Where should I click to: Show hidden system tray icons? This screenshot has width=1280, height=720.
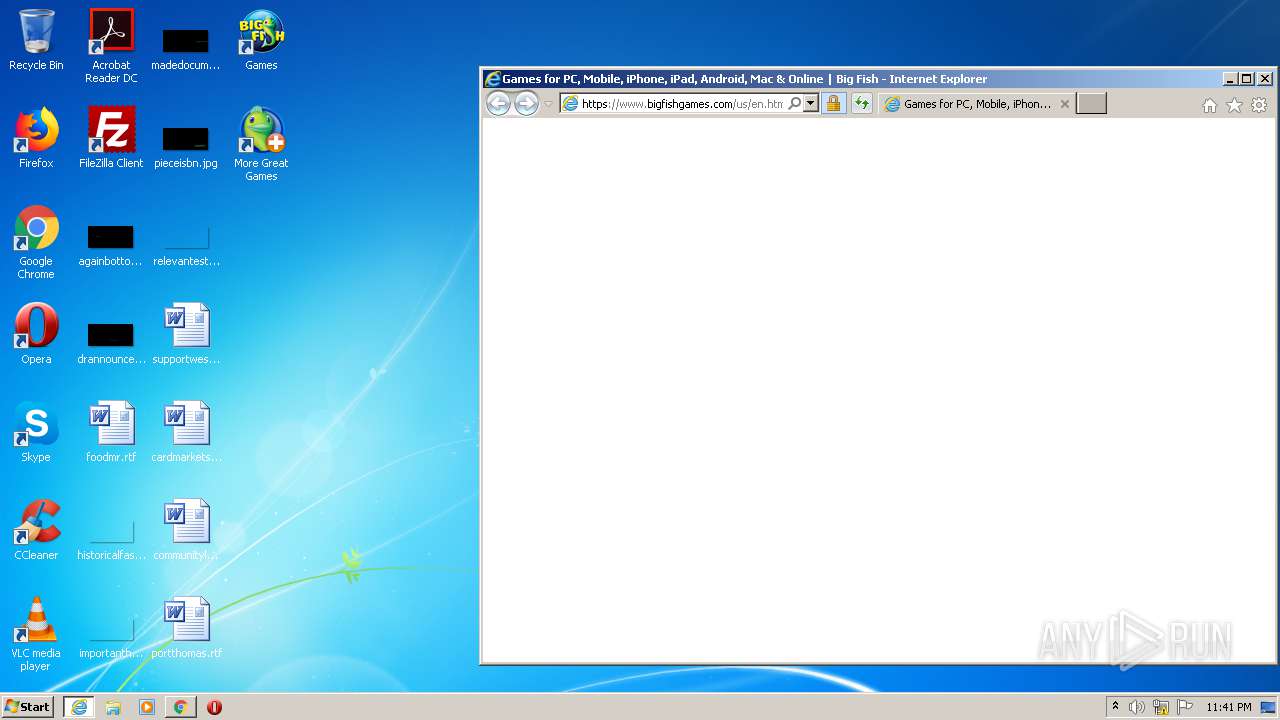[x=1115, y=707]
